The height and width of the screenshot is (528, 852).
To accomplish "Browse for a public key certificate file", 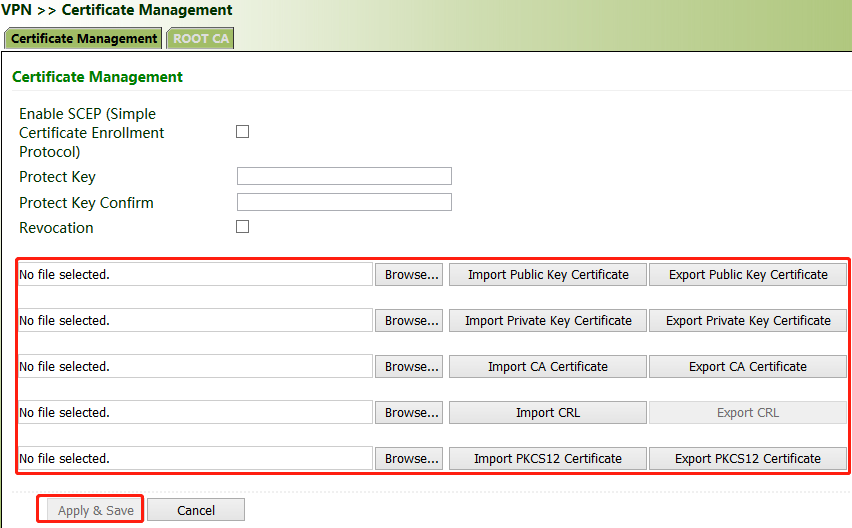I will point(409,275).
